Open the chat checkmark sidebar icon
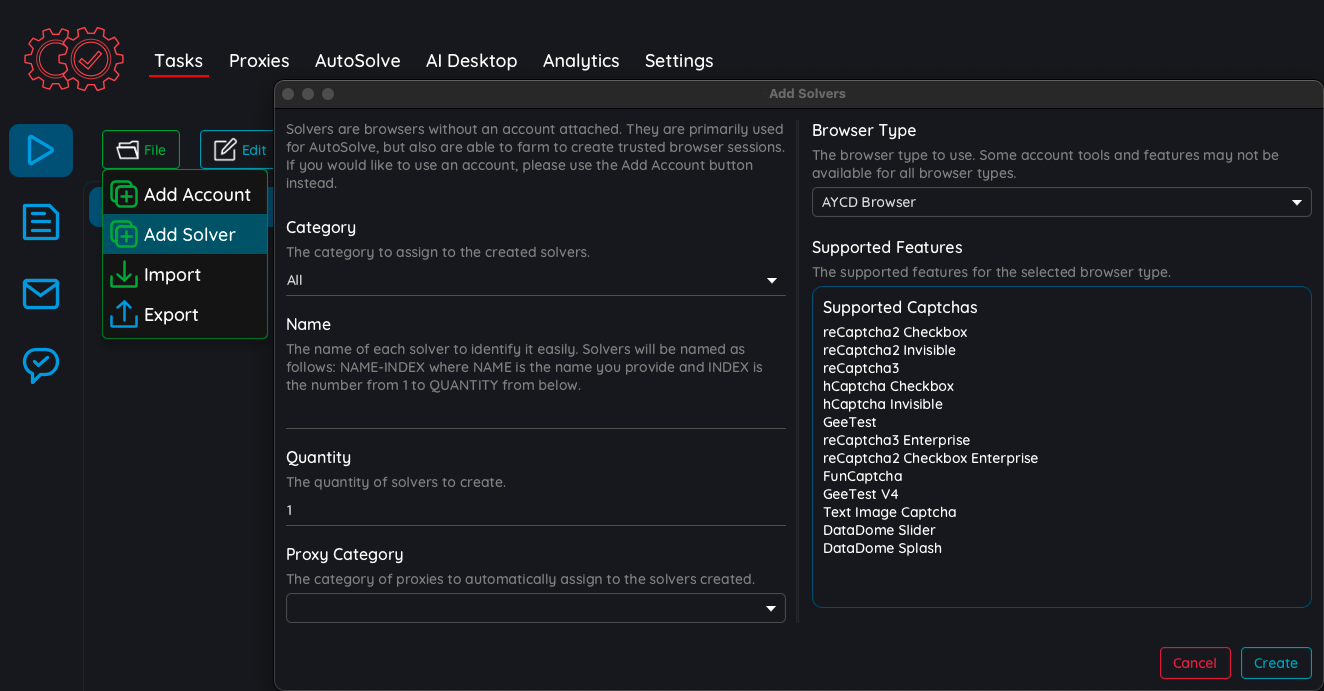 (41, 365)
